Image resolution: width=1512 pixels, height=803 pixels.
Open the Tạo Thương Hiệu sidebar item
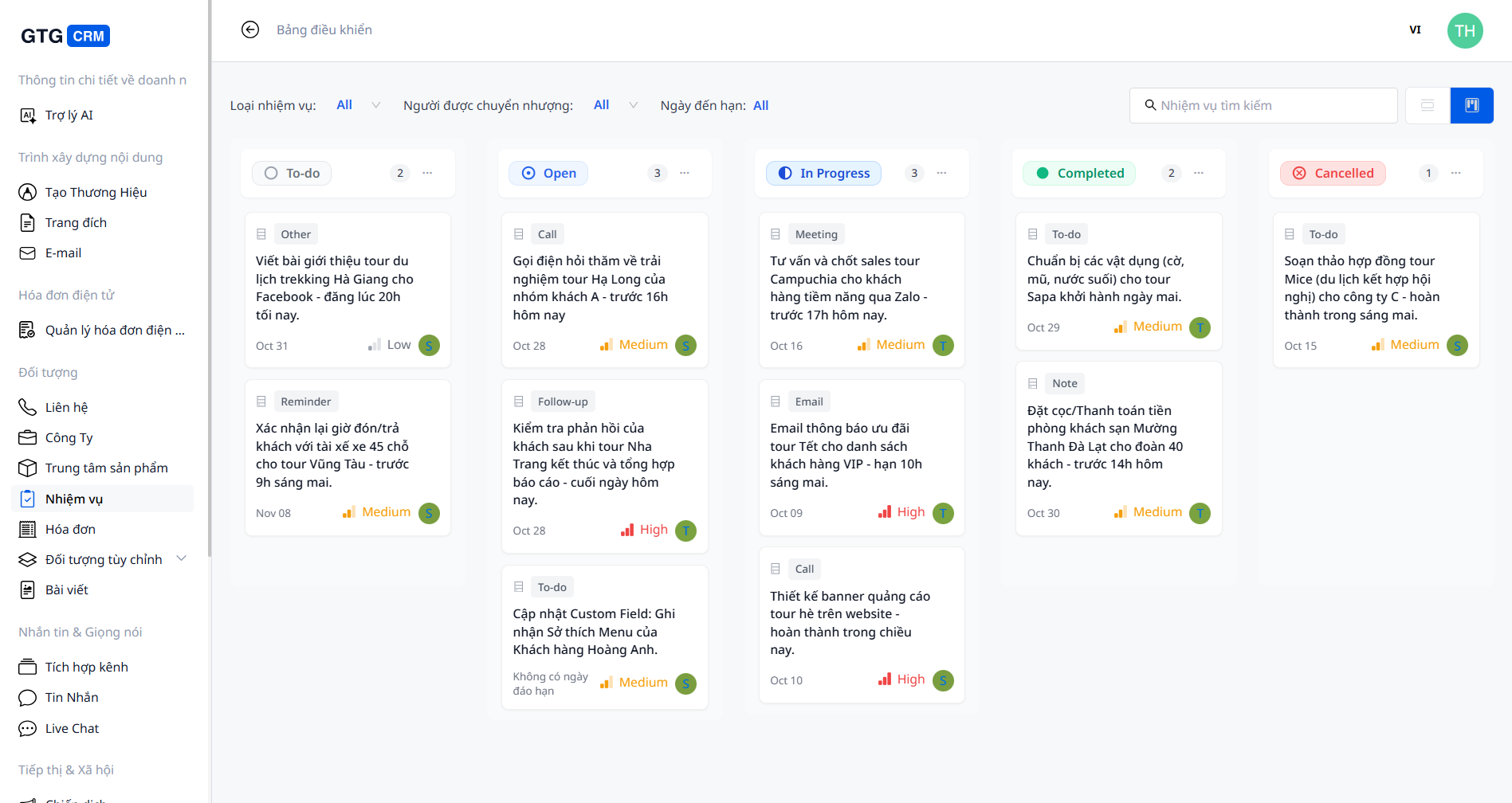coord(96,192)
